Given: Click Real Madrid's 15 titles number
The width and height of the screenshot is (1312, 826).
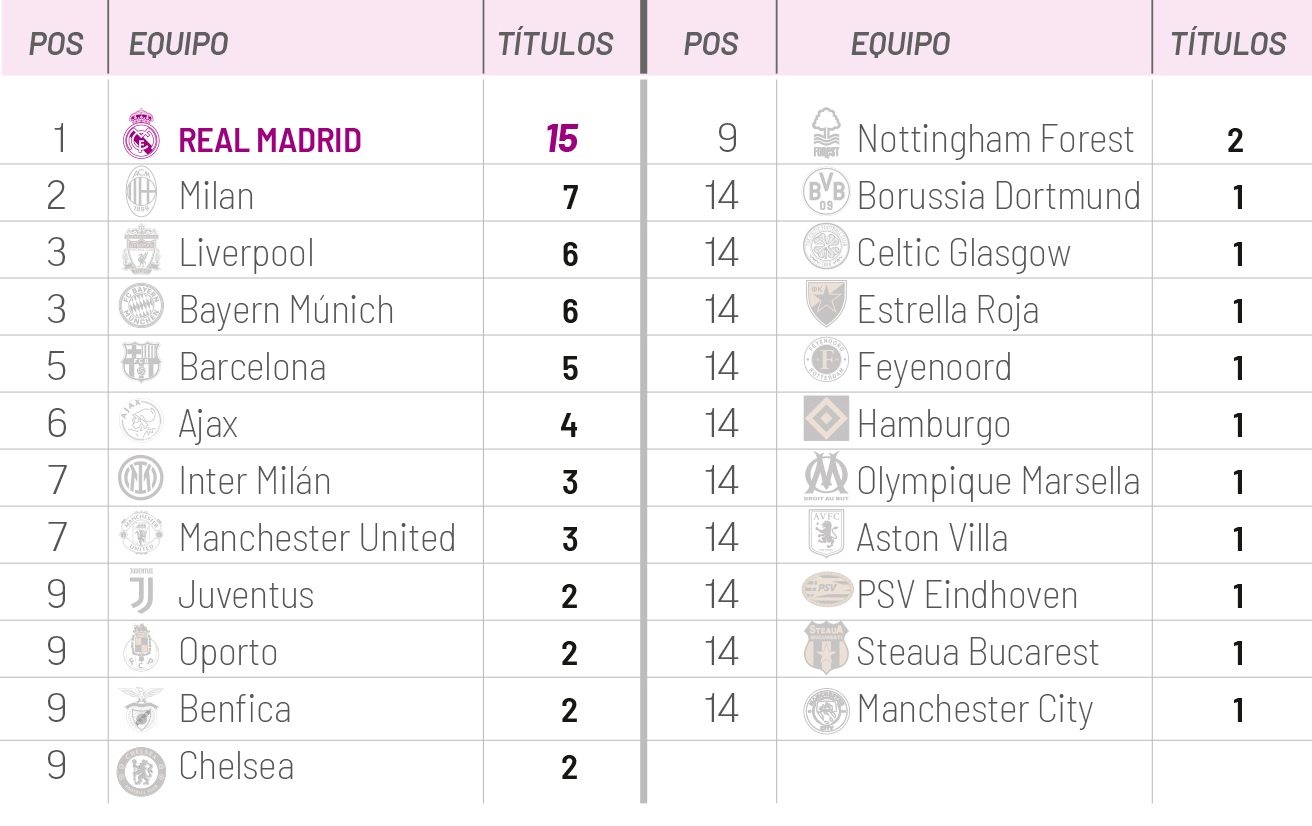Looking at the screenshot, I should tap(562, 139).
